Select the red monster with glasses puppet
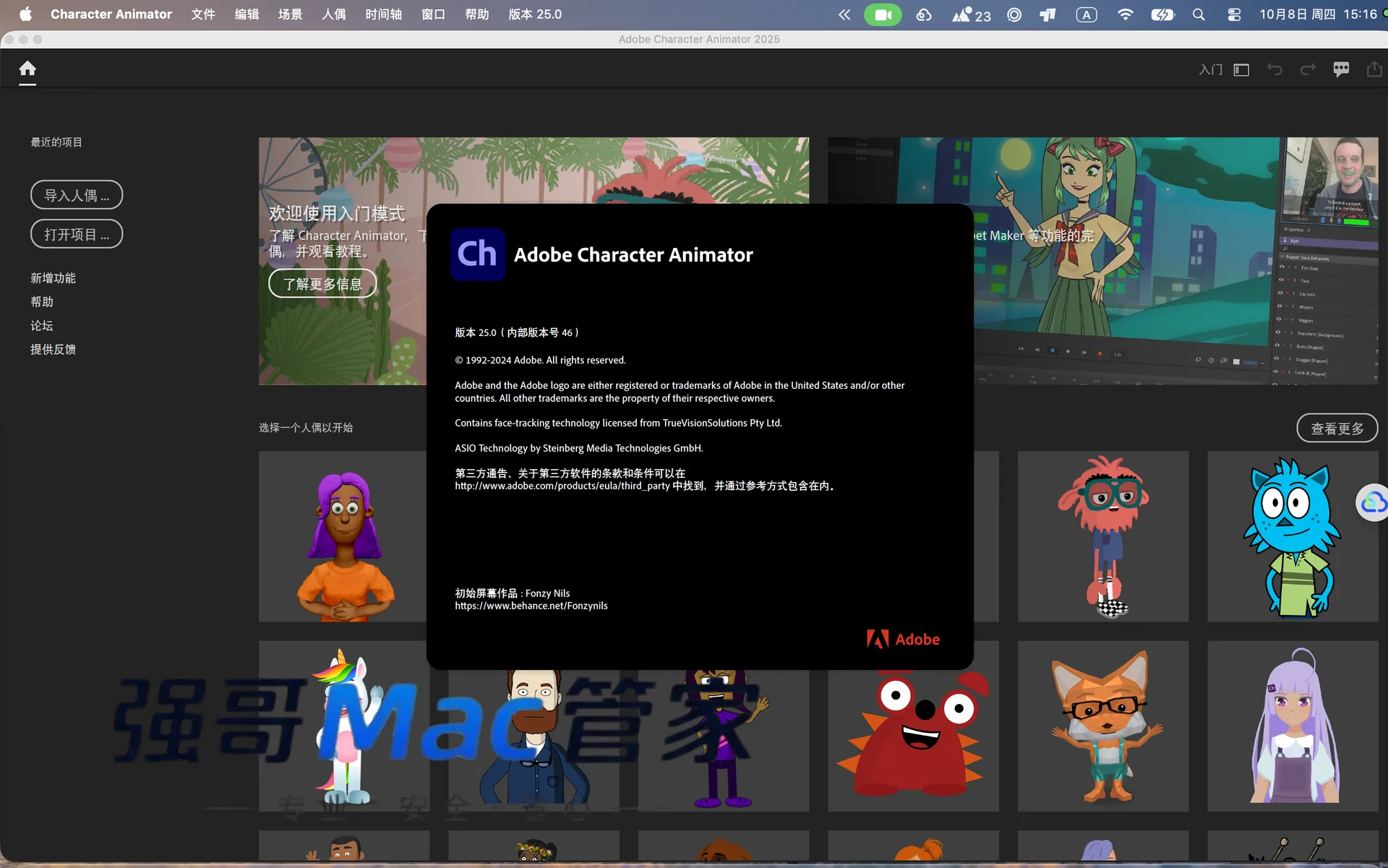The height and width of the screenshot is (868, 1388). point(1102,536)
